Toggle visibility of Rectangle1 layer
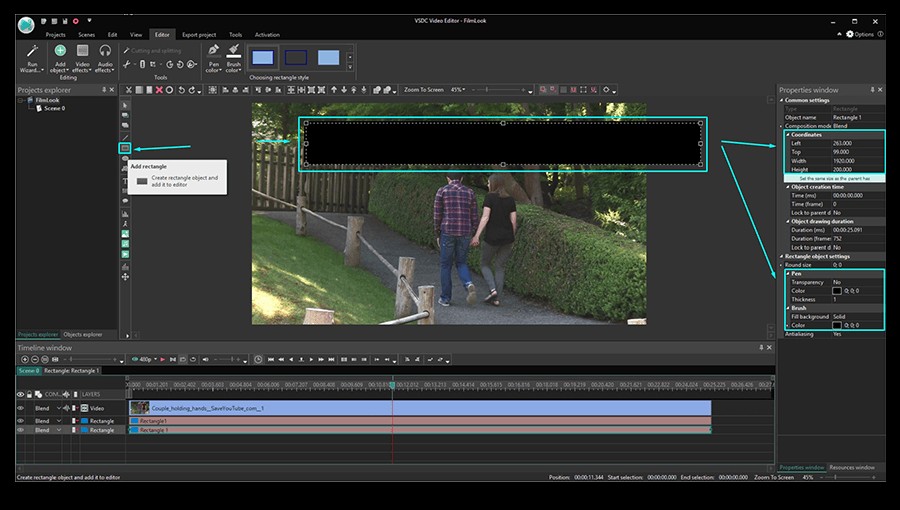900x510 pixels. [21, 421]
